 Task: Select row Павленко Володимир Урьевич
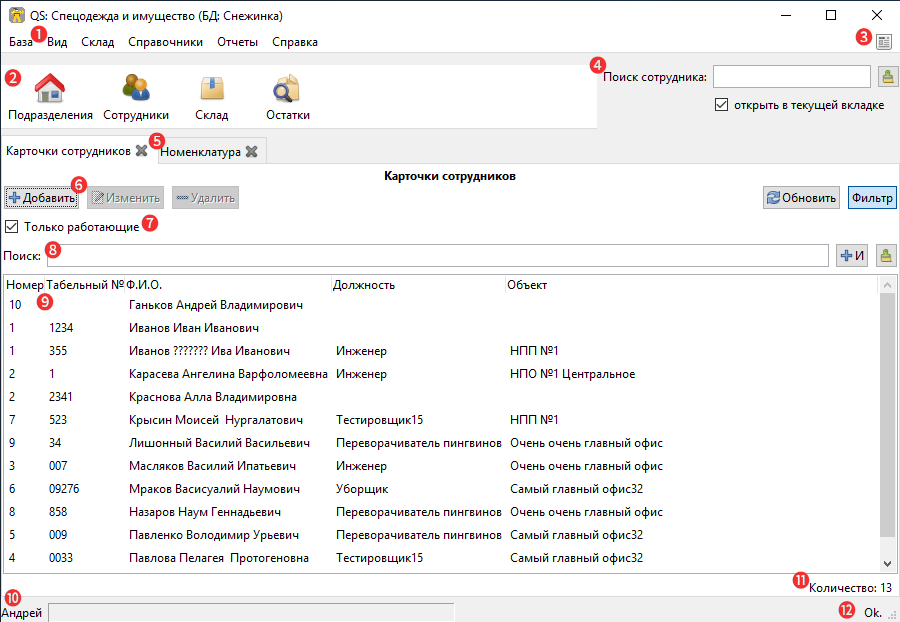441,535
